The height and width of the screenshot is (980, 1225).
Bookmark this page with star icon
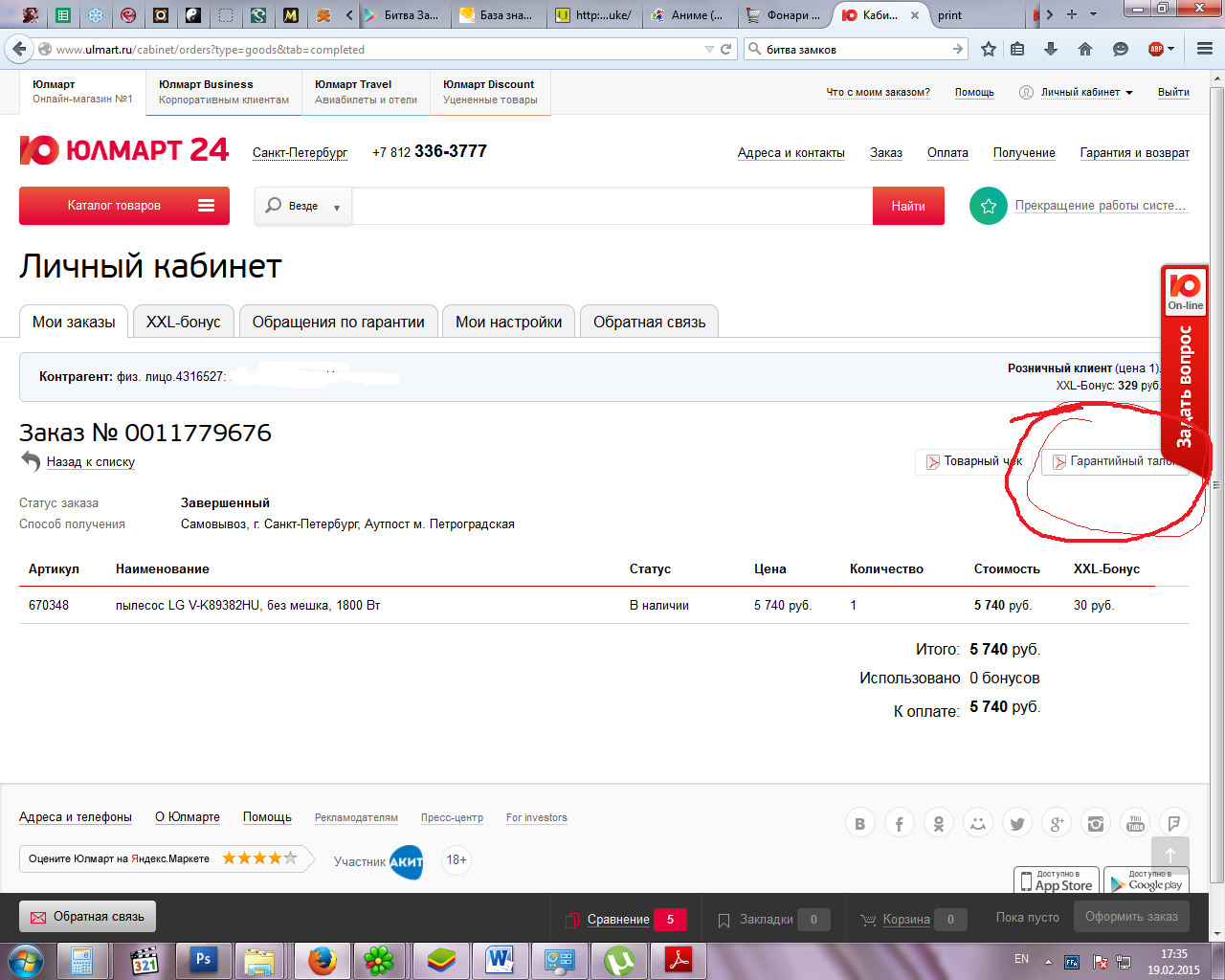click(x=989, y=49)
